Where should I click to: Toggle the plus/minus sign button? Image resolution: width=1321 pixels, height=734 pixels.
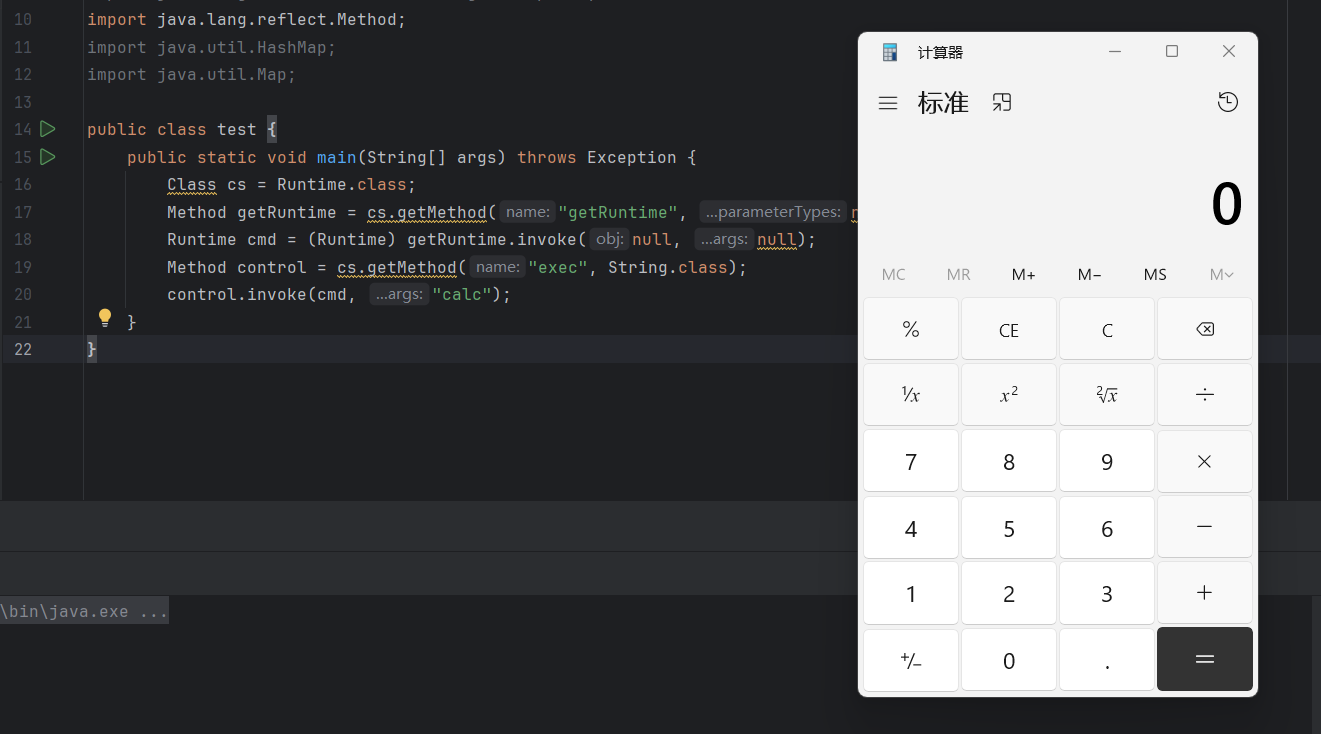point(910,660)
